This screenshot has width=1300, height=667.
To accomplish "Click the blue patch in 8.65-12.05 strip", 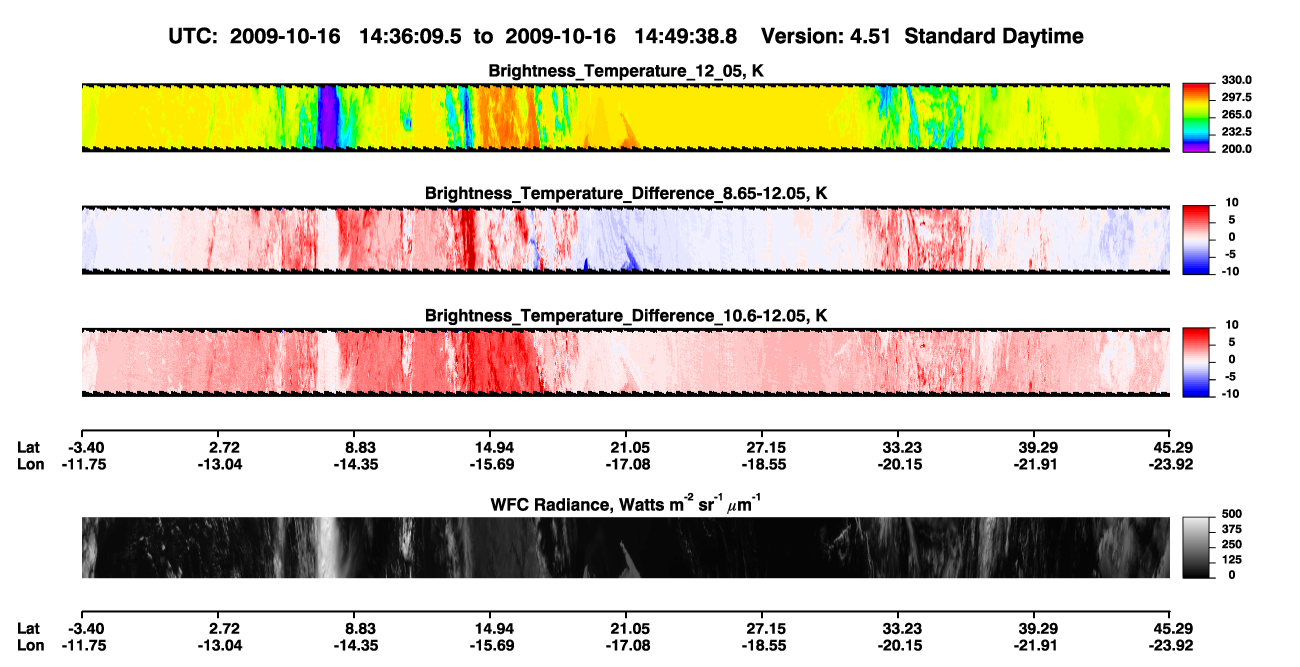I will pos(629,258).
